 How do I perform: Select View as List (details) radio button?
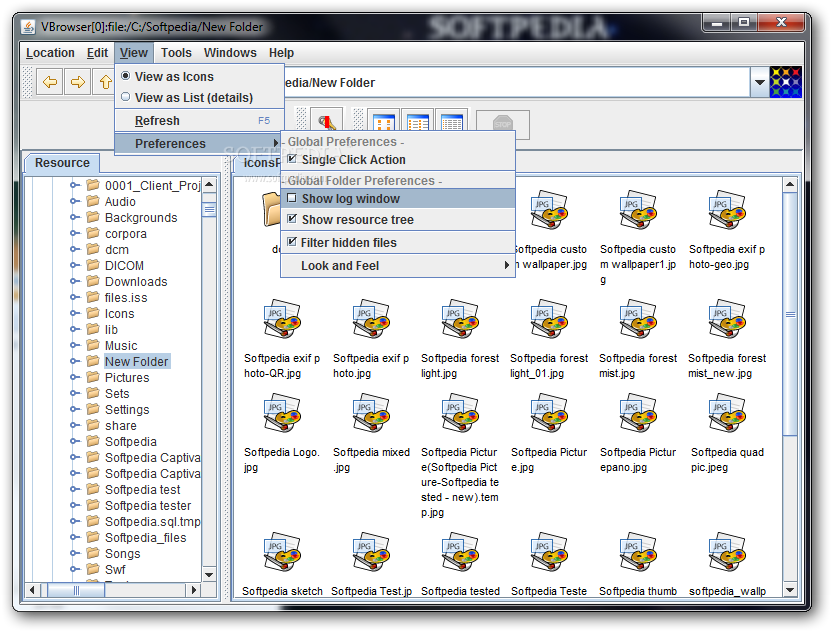click(126, 97)
